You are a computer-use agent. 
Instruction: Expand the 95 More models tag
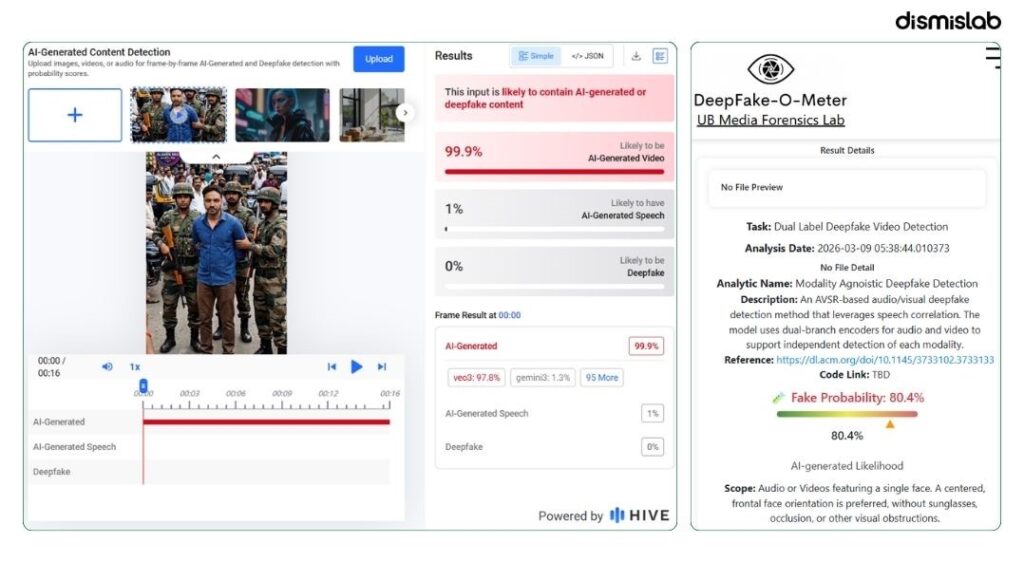coord(601,378)
